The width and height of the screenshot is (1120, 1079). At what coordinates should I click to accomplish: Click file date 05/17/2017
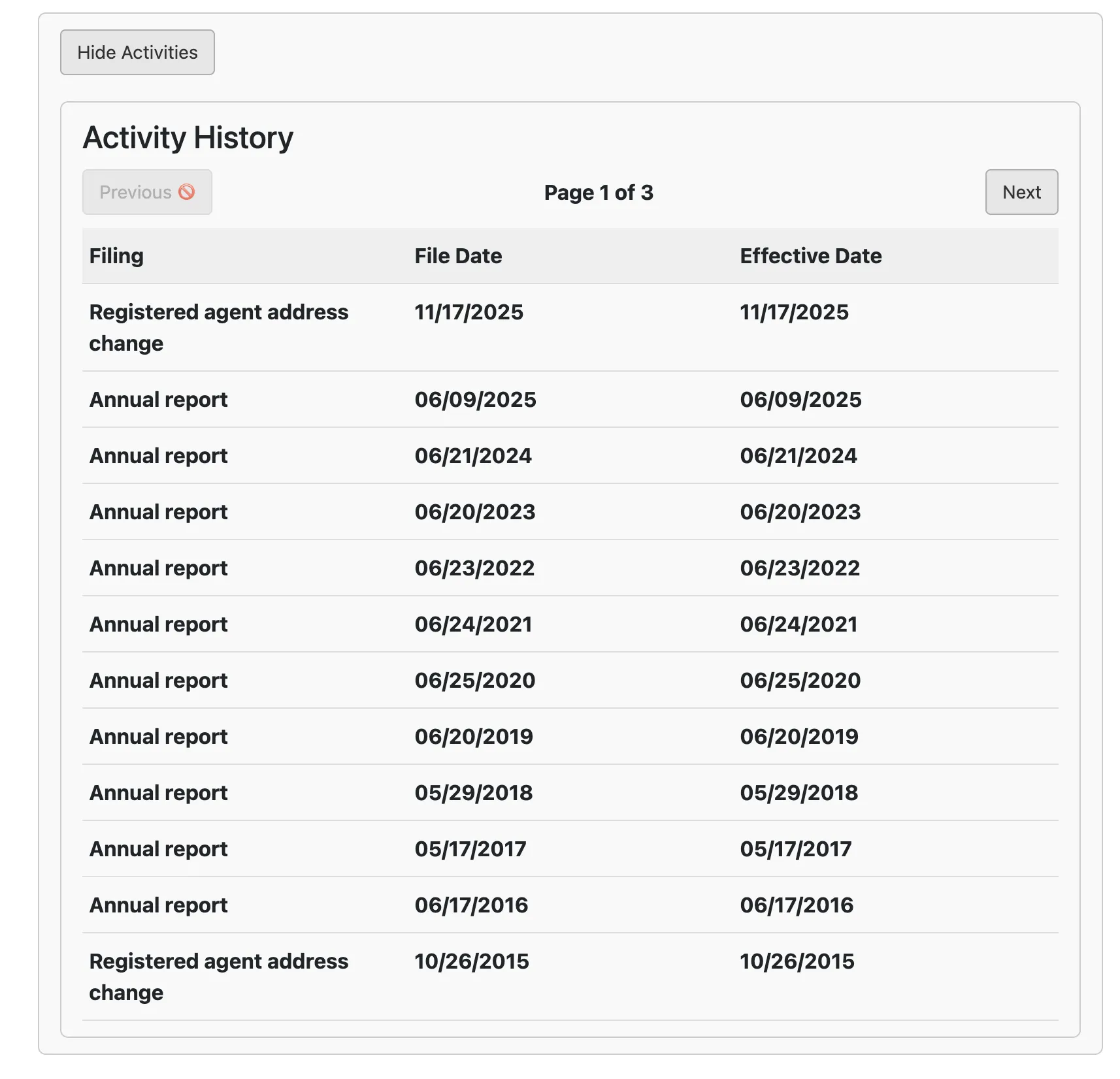(470, 849)
